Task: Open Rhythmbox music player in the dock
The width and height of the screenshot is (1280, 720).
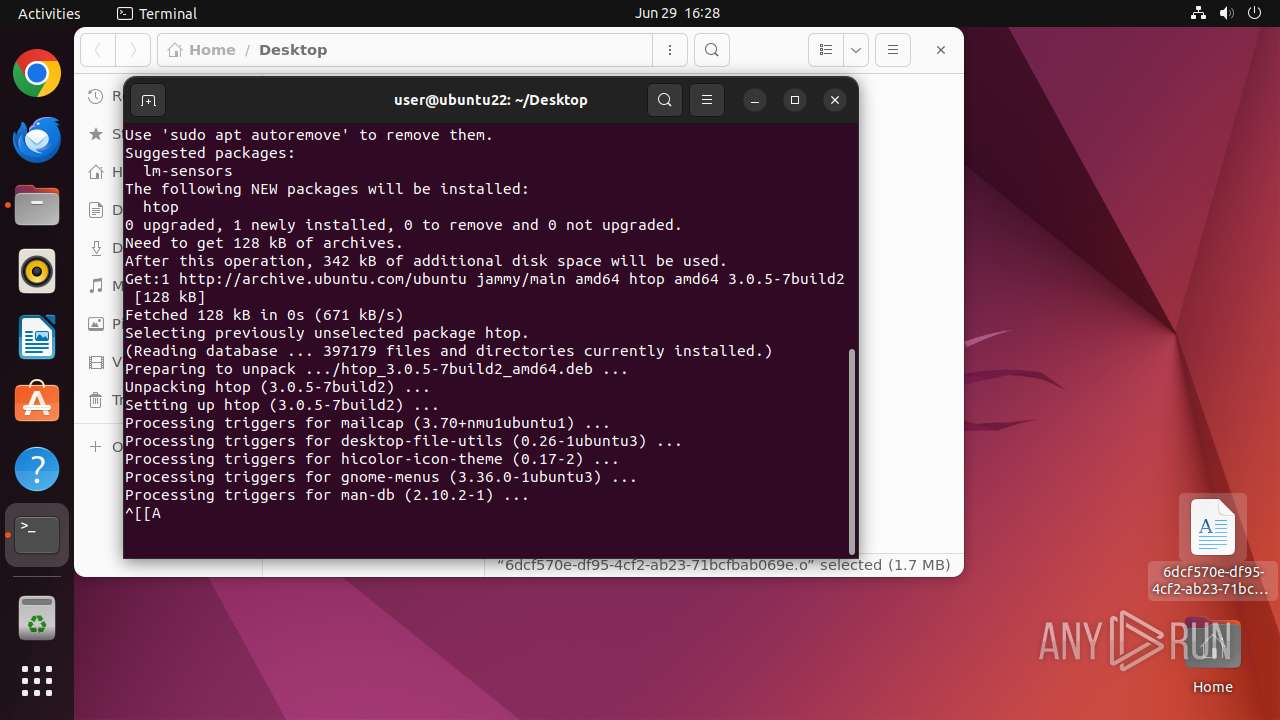Action: 37,271
